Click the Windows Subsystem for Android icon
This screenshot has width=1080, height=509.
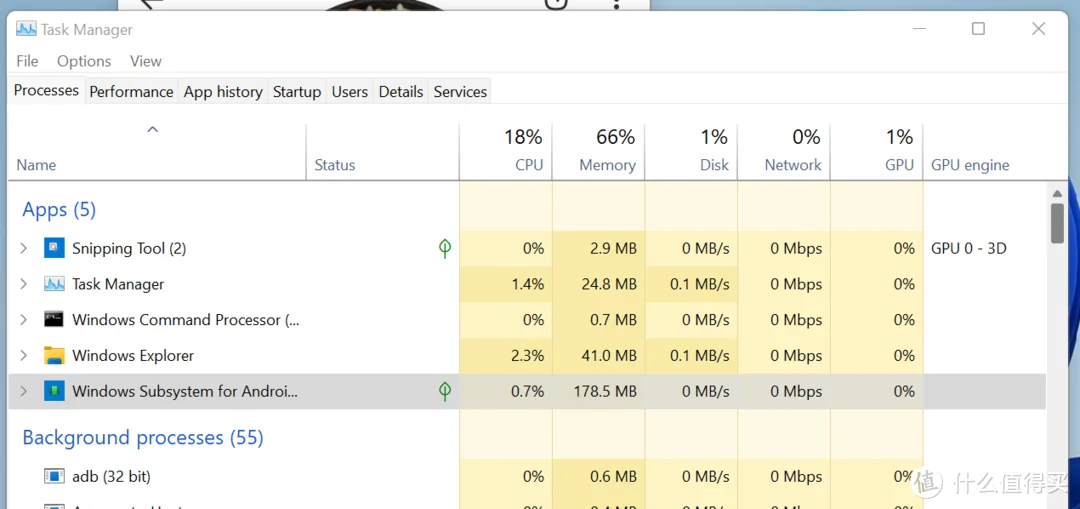pyautogui.click(x=54, y=391)
